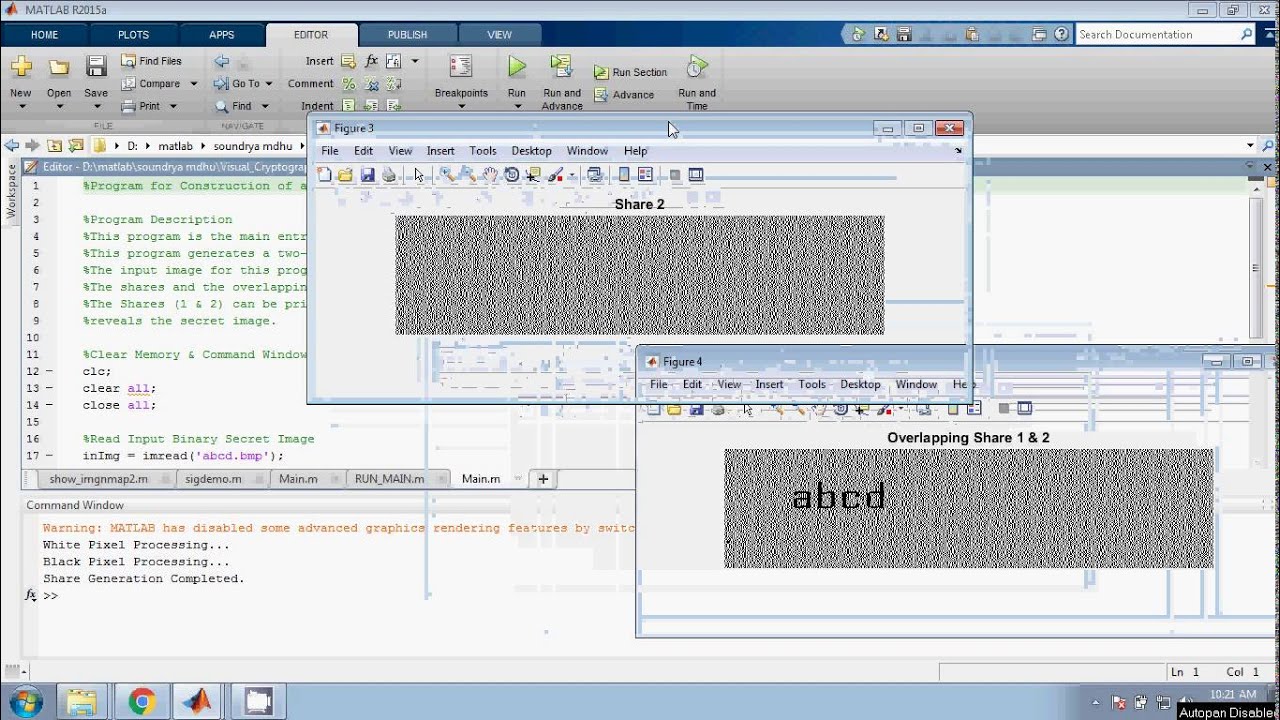Click the Advance button in the ribbon
Screen dimensions: 1280x720
pos(624,95)
